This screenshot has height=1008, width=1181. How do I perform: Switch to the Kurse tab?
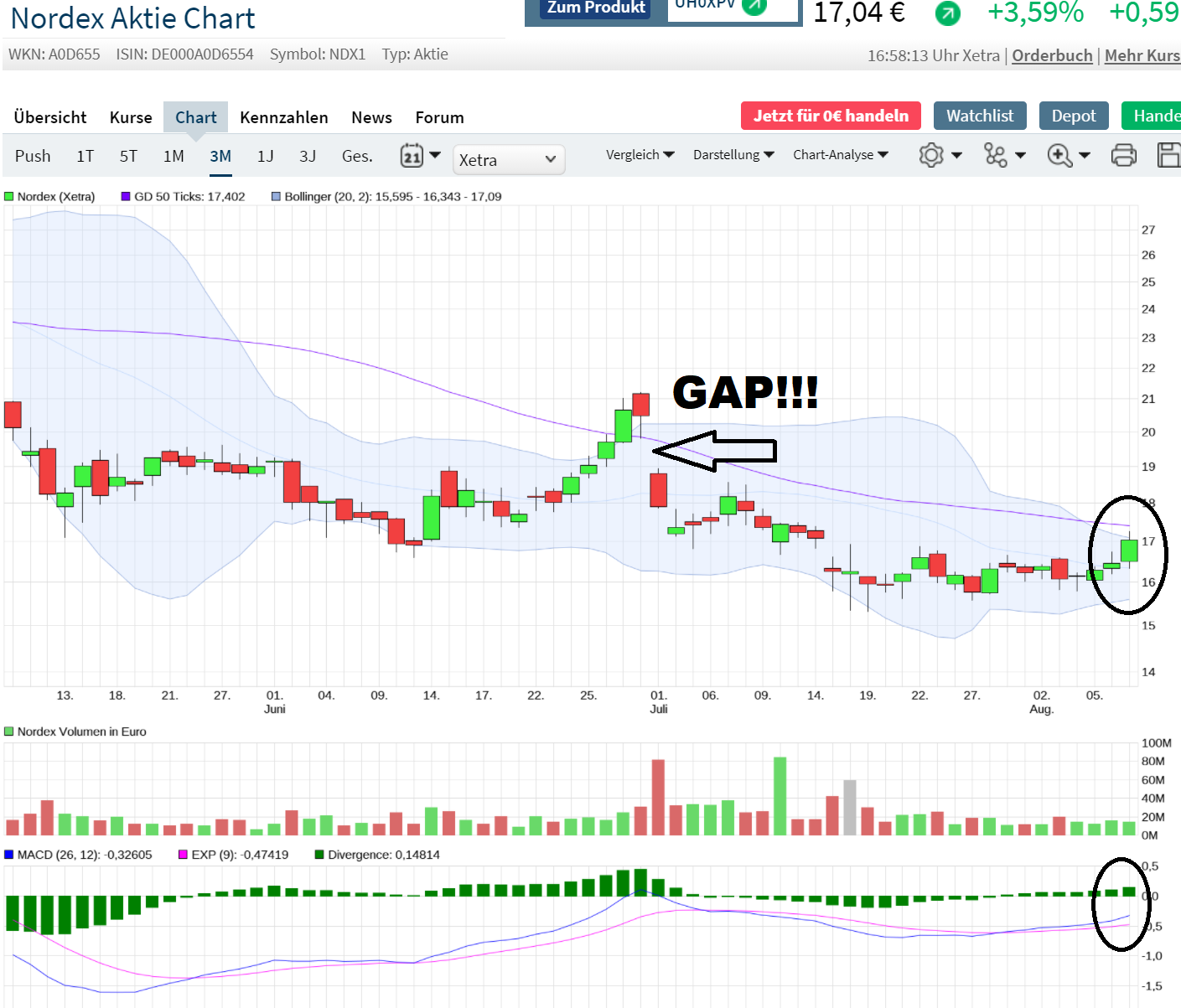coord(131,117)
